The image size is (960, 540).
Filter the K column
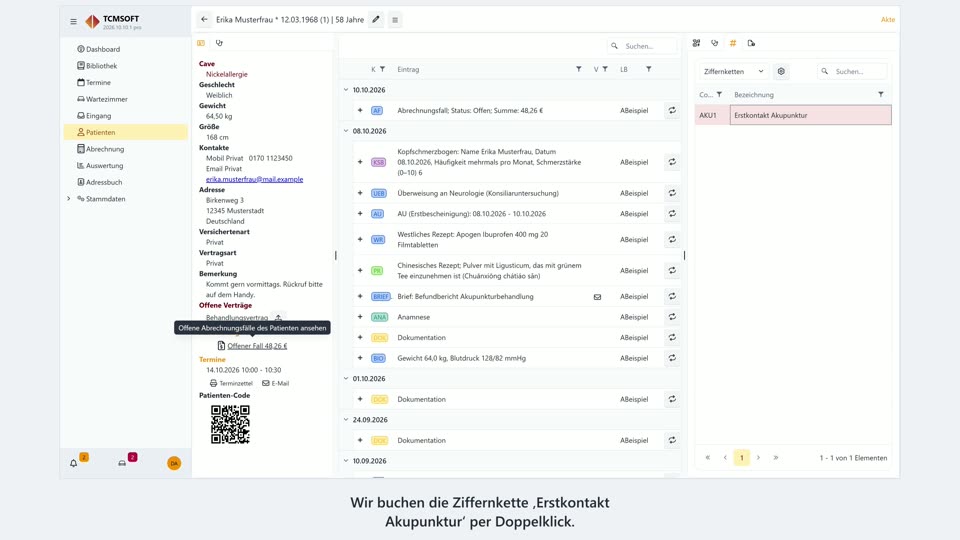point(383,69)
